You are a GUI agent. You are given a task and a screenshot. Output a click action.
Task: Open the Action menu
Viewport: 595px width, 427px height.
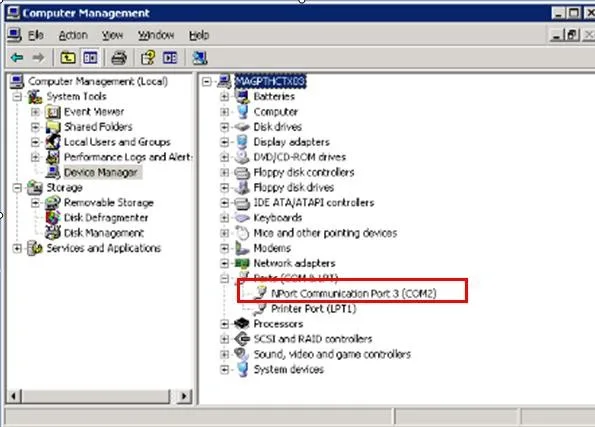pos(73,35)
